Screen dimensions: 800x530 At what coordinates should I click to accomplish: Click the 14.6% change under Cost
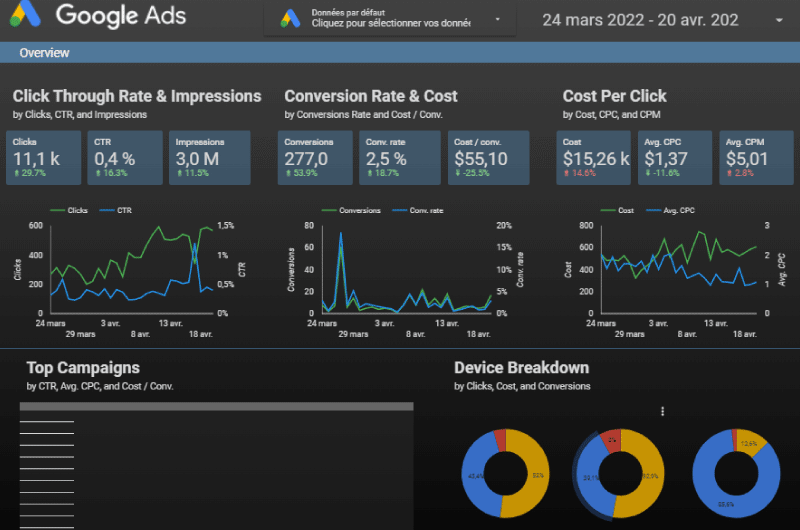[579, 173]
